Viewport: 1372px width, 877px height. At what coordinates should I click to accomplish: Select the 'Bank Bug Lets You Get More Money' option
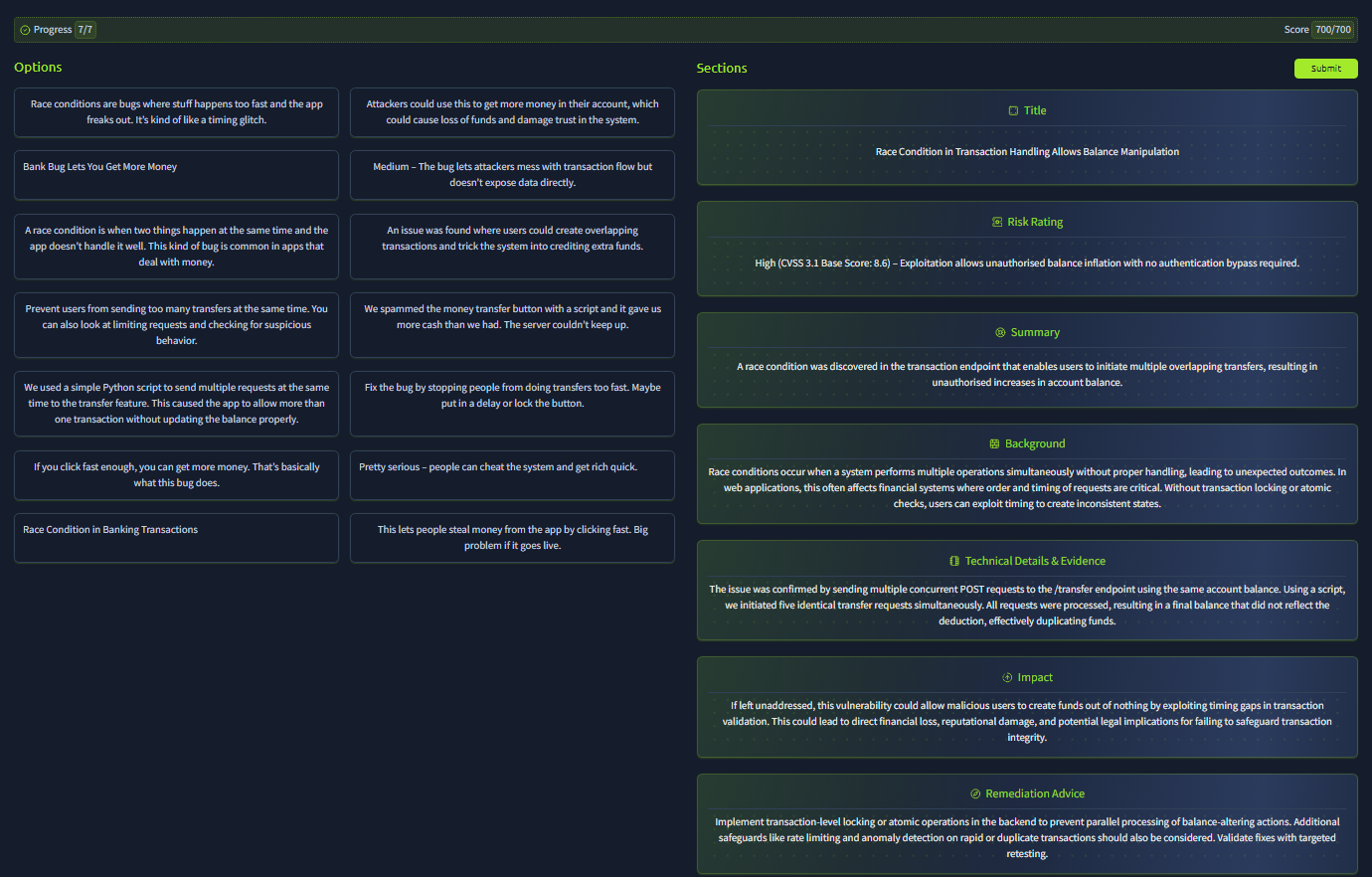(x=176, y=175)
